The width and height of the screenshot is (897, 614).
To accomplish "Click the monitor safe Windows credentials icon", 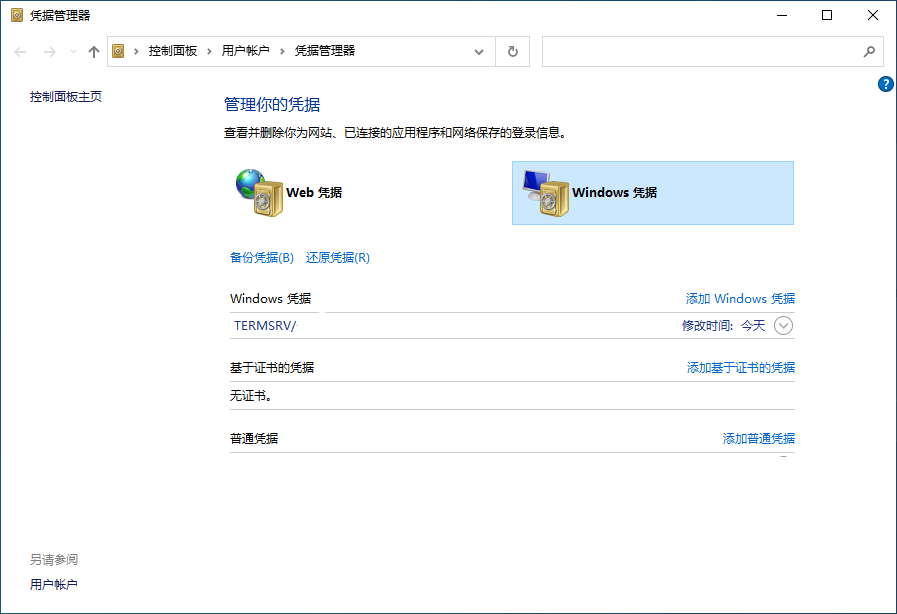I will click(x=546, y=193).
